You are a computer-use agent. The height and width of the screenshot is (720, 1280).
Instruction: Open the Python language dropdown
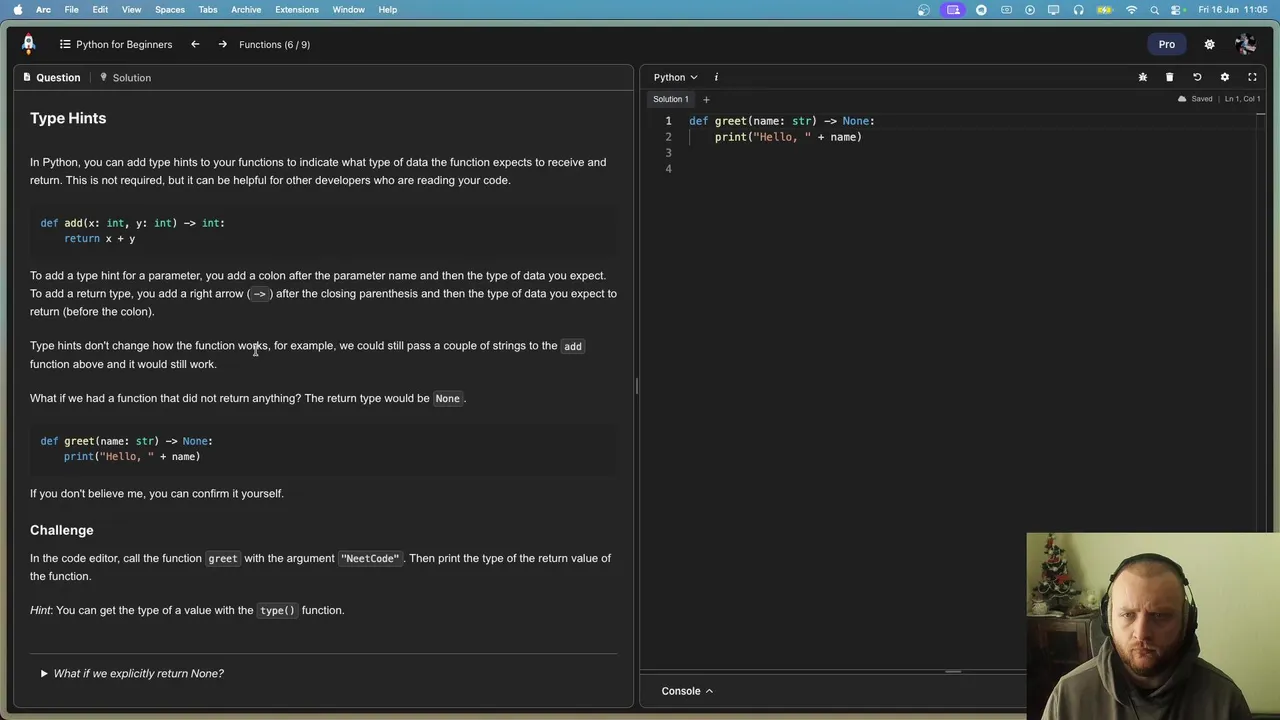675,77
